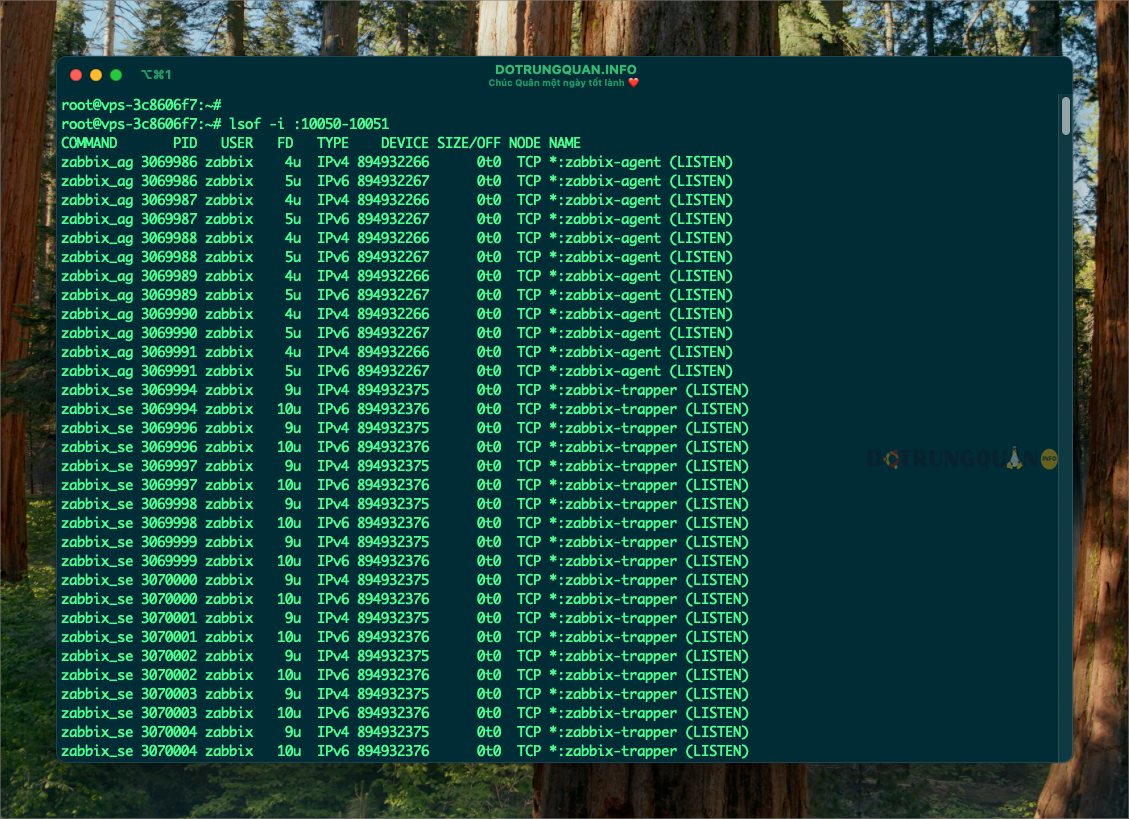The image size is (1129, 819).
Task: Click the ⌥⌘1 shortcut indicator in title bar
Action: 156,75
